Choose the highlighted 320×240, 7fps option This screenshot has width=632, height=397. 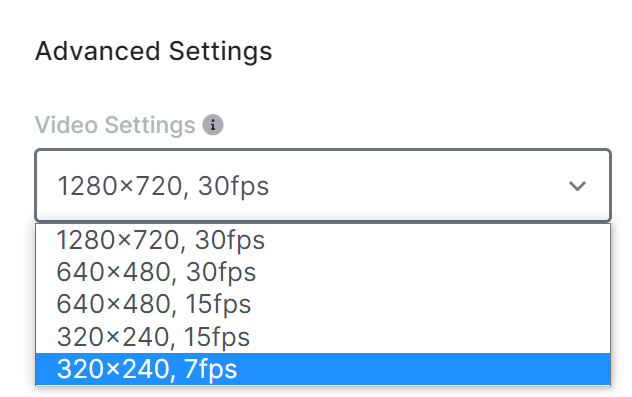[x=323, y=369]
